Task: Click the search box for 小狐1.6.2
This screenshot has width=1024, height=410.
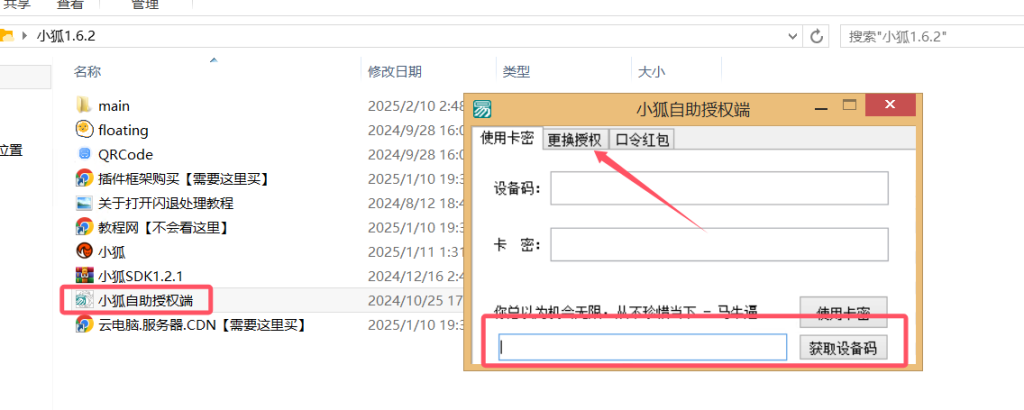Action: [932, 36]
